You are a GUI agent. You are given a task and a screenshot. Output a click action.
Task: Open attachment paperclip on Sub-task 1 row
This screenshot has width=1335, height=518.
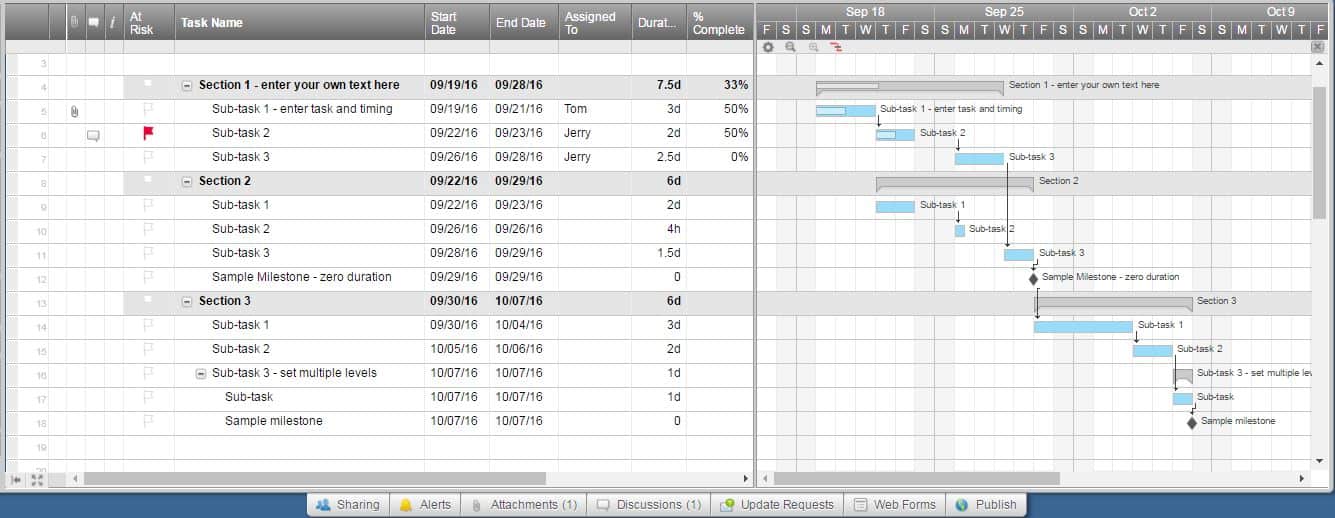pos(74,110)
